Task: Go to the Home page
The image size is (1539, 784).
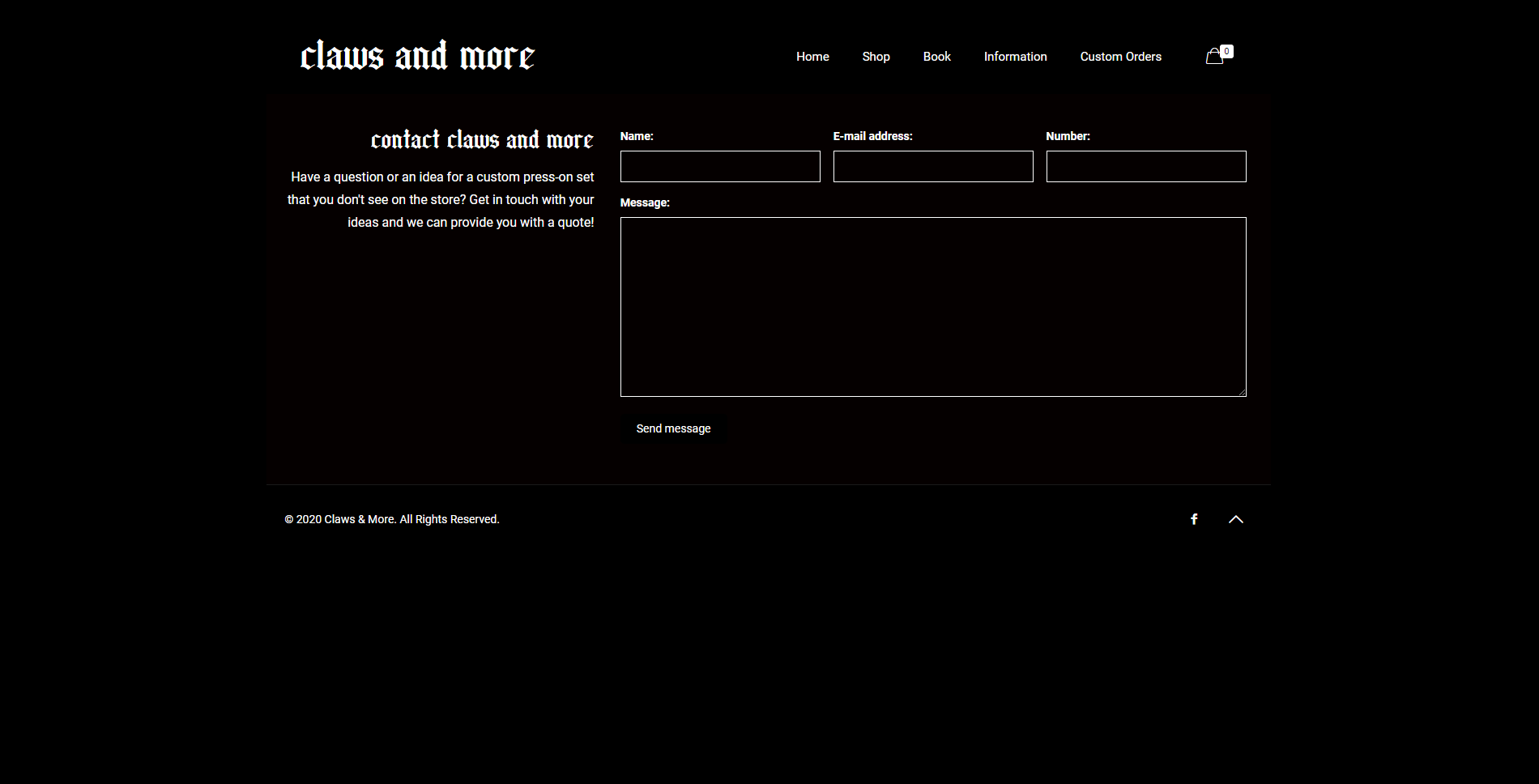Action: pos(812,57)
